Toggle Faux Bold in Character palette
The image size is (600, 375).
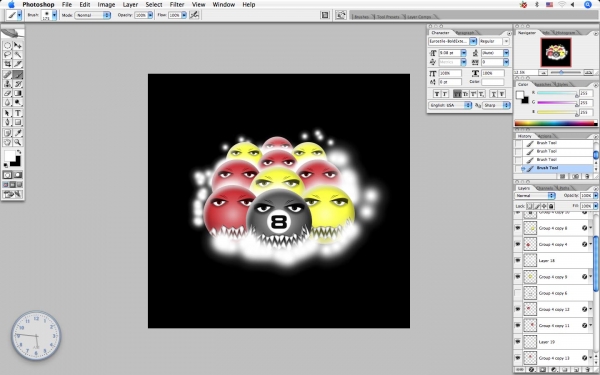tap(437, 94)
